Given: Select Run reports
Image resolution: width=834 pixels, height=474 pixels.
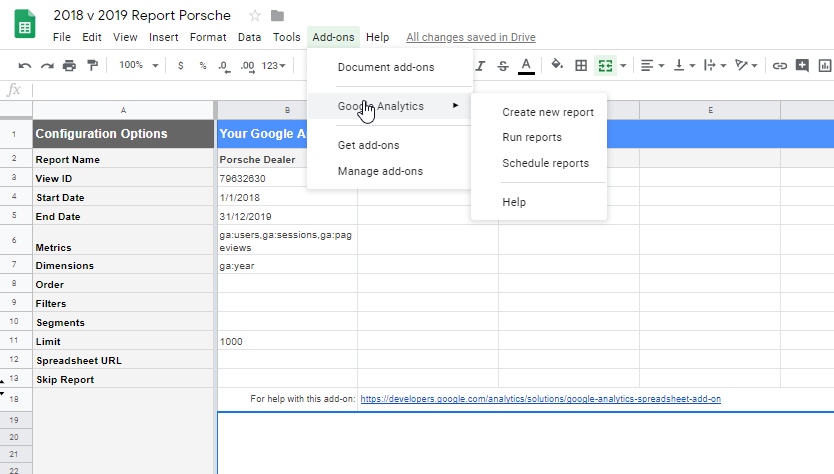Looking at the screenshot, I should coord(539,137).
